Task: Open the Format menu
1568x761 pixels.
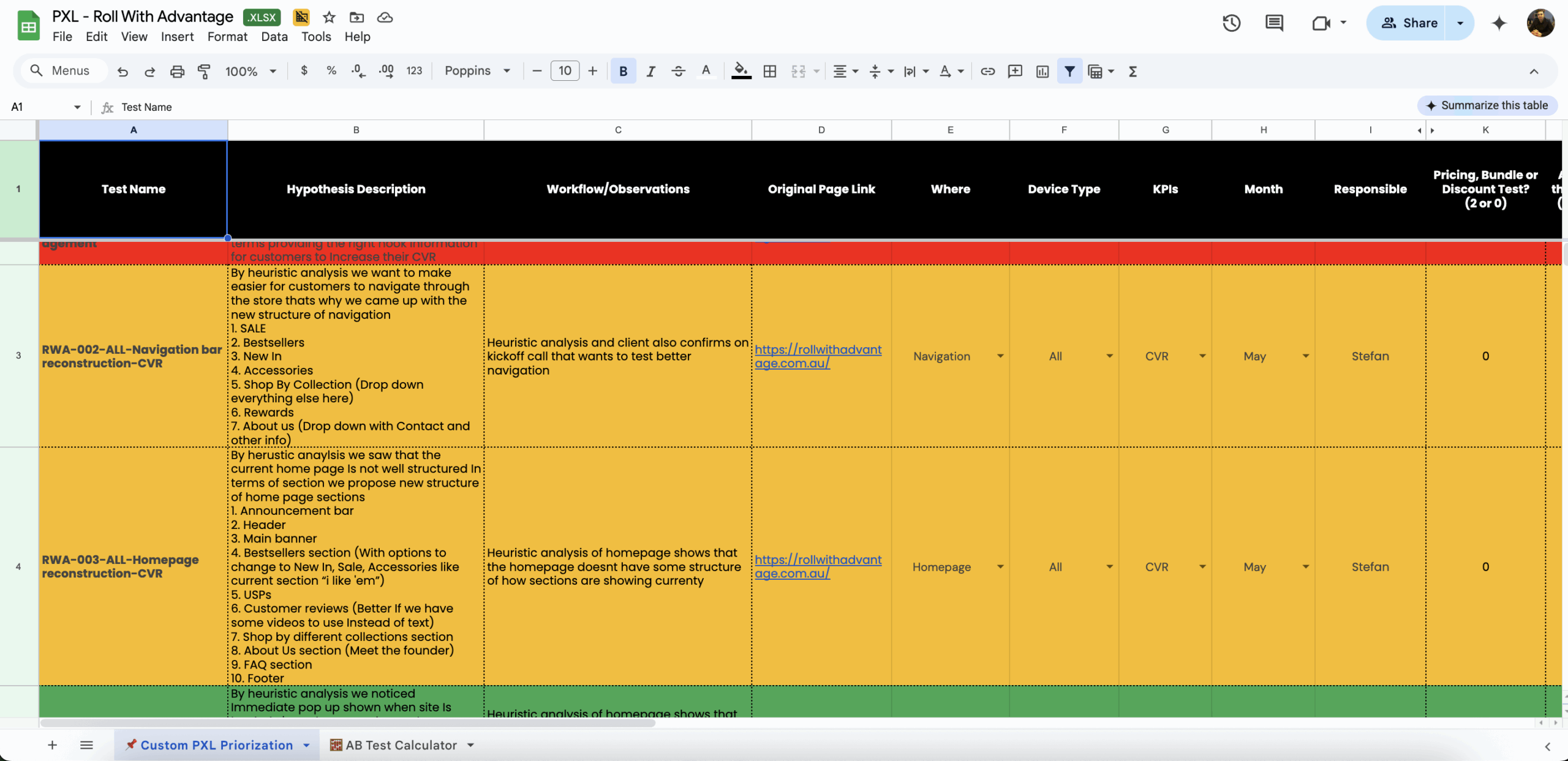Action: [x=227, y=37]
